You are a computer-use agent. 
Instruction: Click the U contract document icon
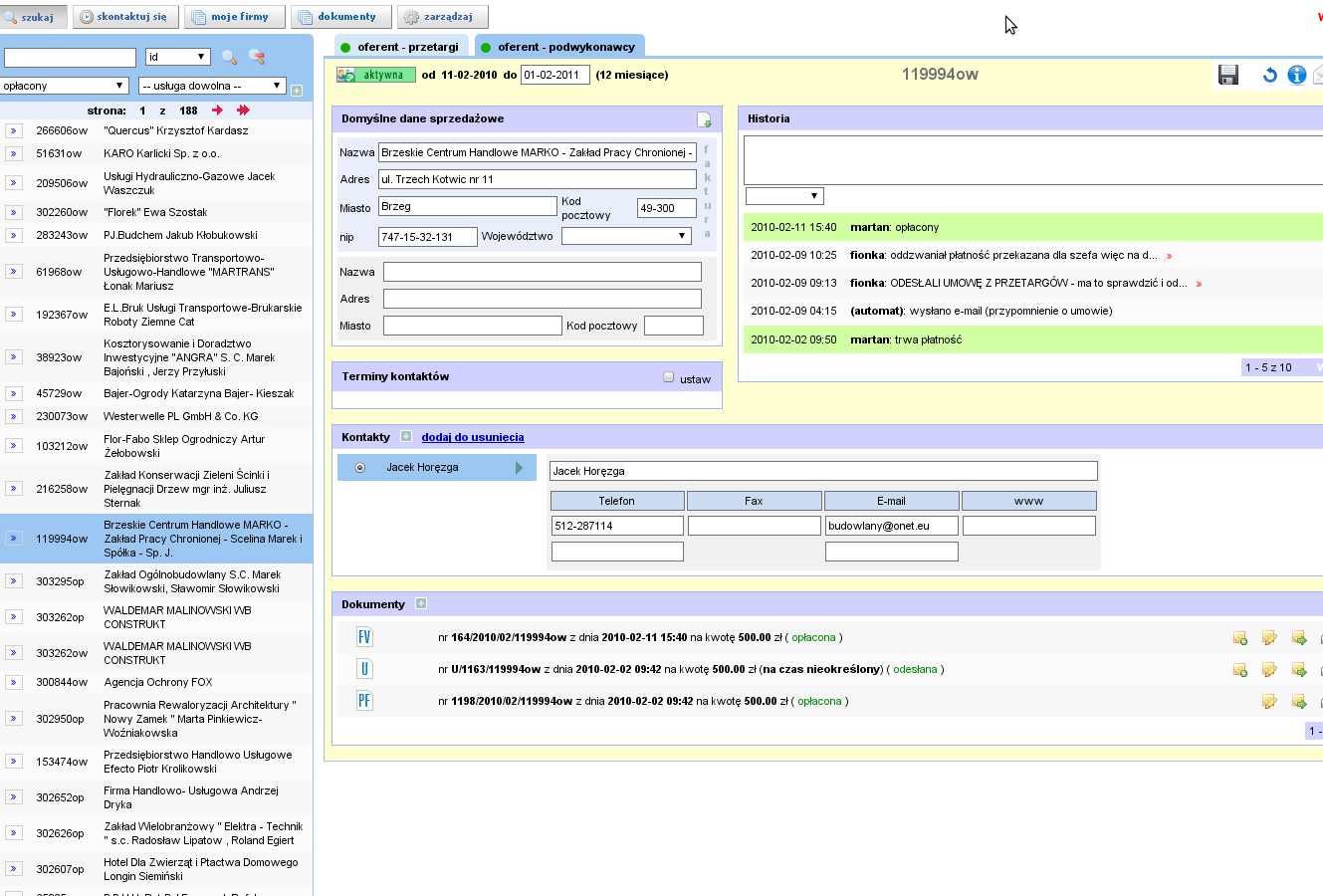tap(364, 669)
